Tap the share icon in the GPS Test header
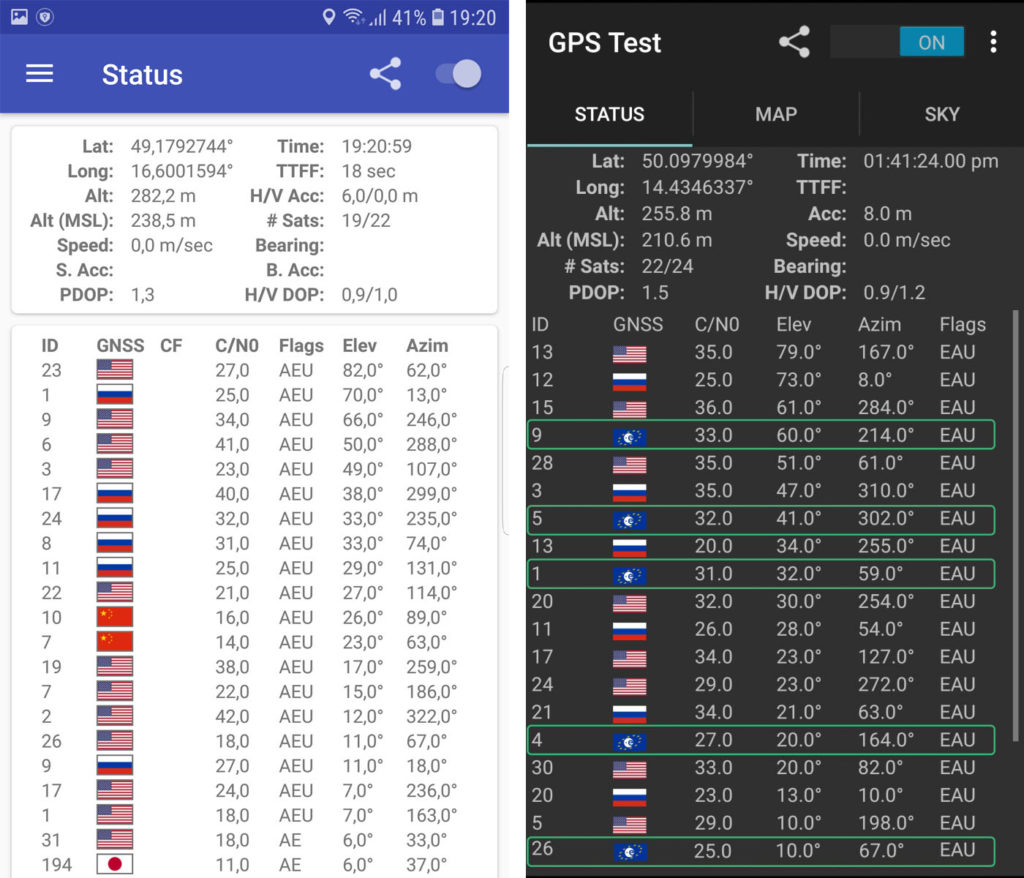1024x878 pixels. (794, 42)
